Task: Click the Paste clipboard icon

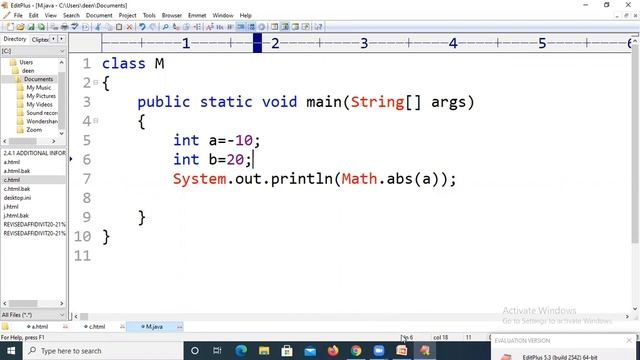Action: pos(119,27)
